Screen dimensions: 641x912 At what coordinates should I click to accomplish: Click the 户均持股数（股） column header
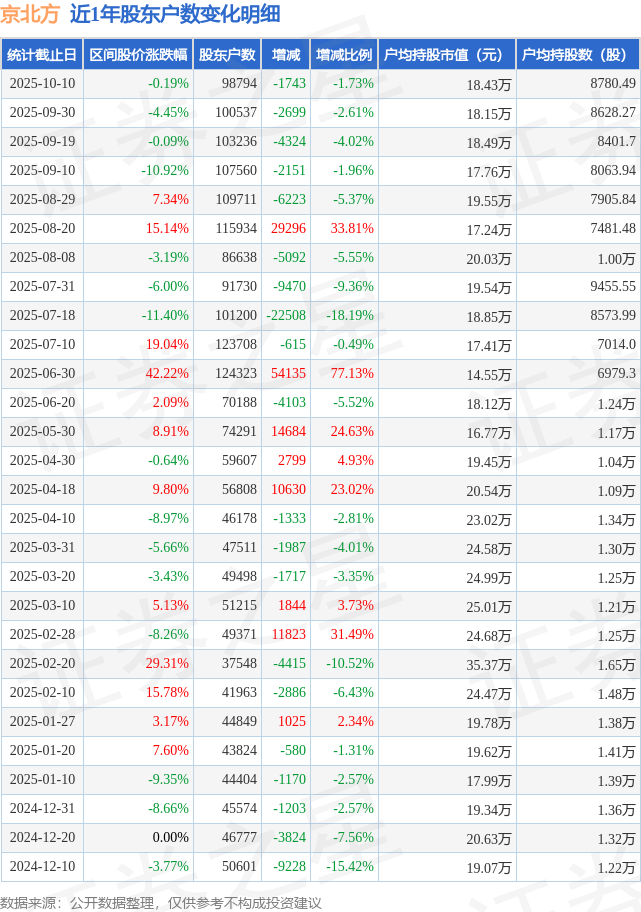point(579,56)
